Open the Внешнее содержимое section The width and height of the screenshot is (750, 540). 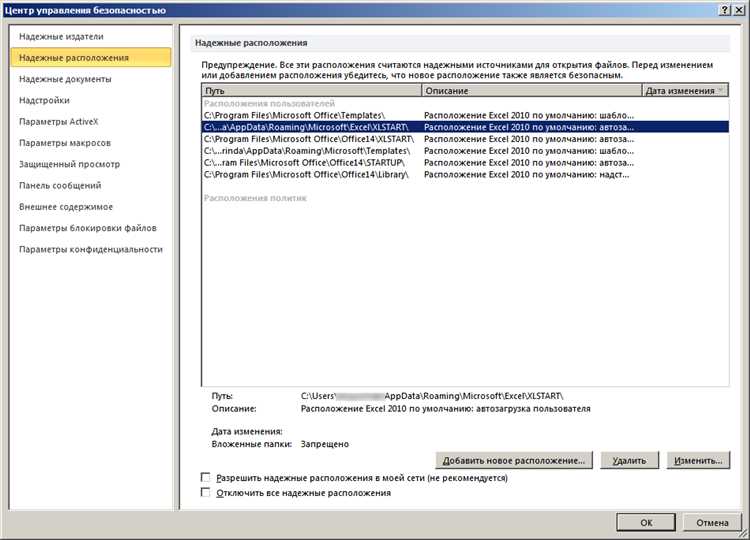pyautogui.click(x=90, y=207)
